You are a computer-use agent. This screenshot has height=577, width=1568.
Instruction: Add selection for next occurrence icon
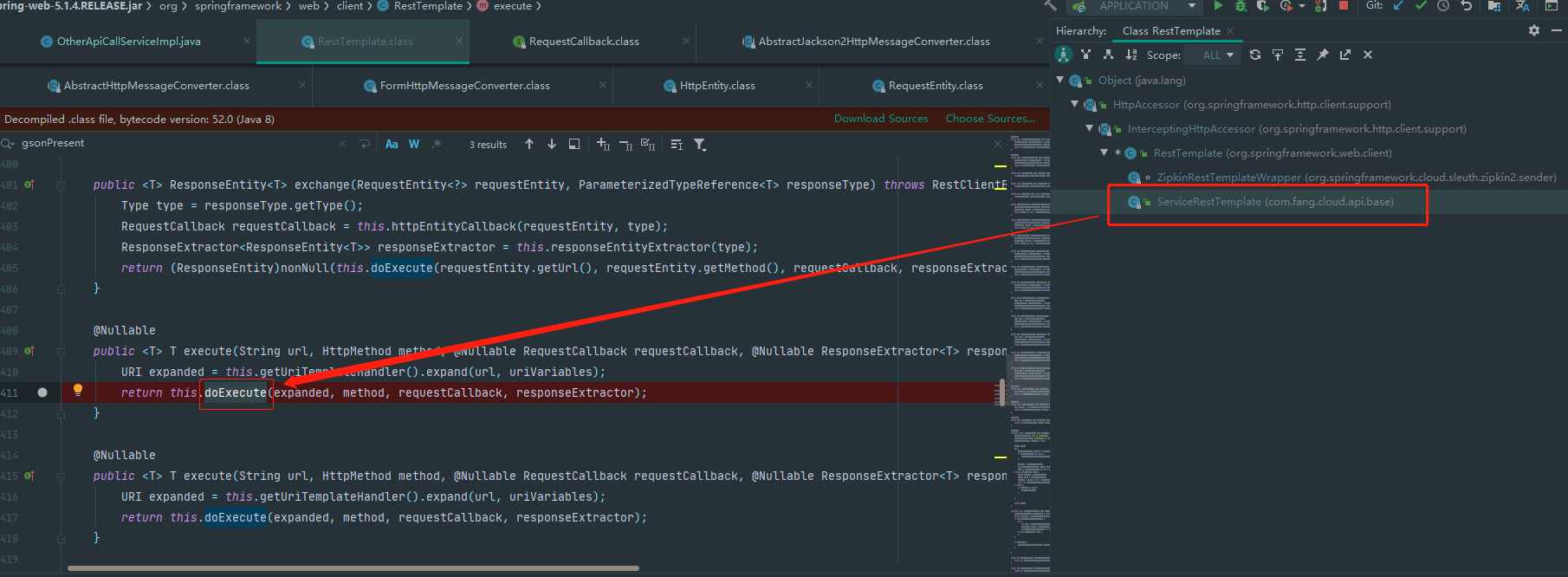(604, 145)
